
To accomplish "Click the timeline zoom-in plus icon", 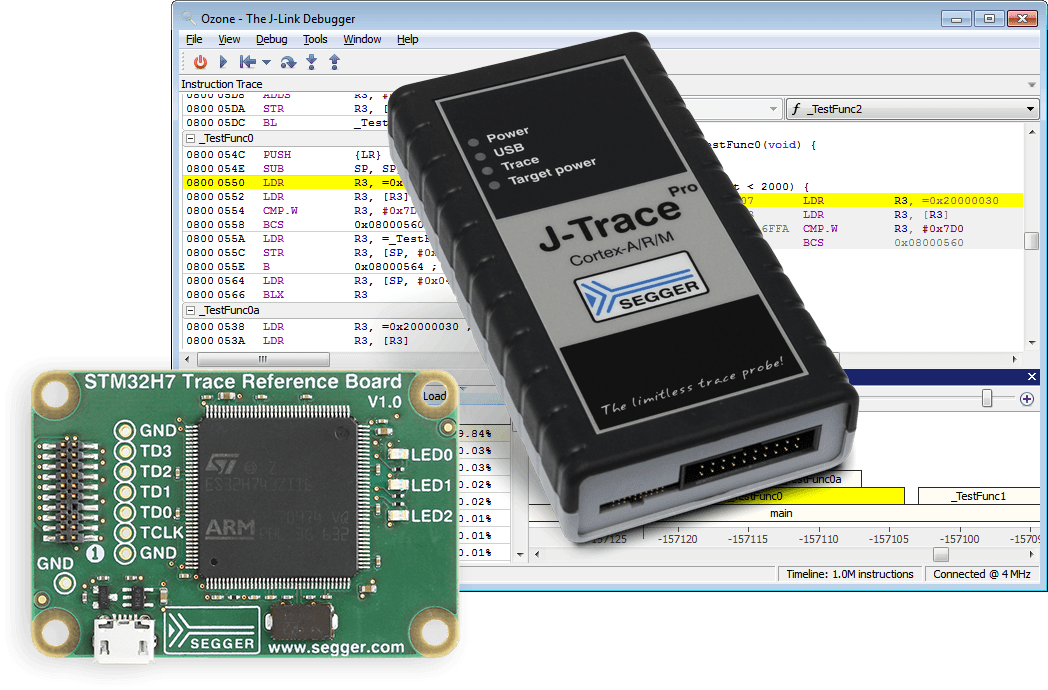I will click(x=1026, y=399).
